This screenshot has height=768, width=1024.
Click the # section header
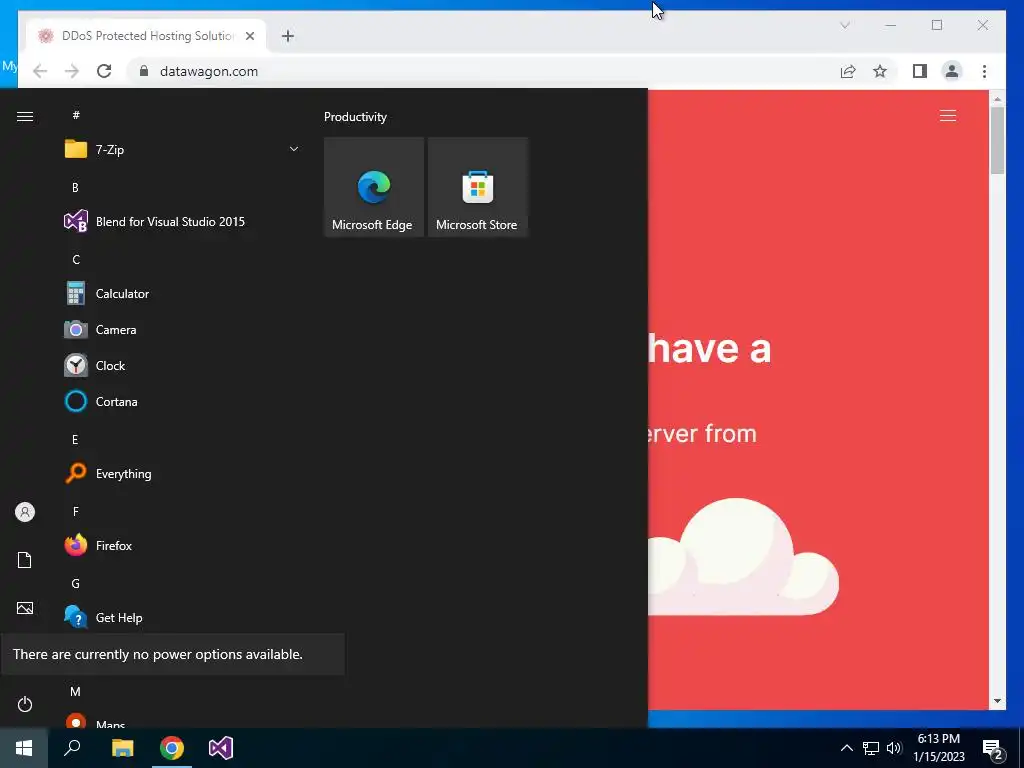click(x=76, y=115)
